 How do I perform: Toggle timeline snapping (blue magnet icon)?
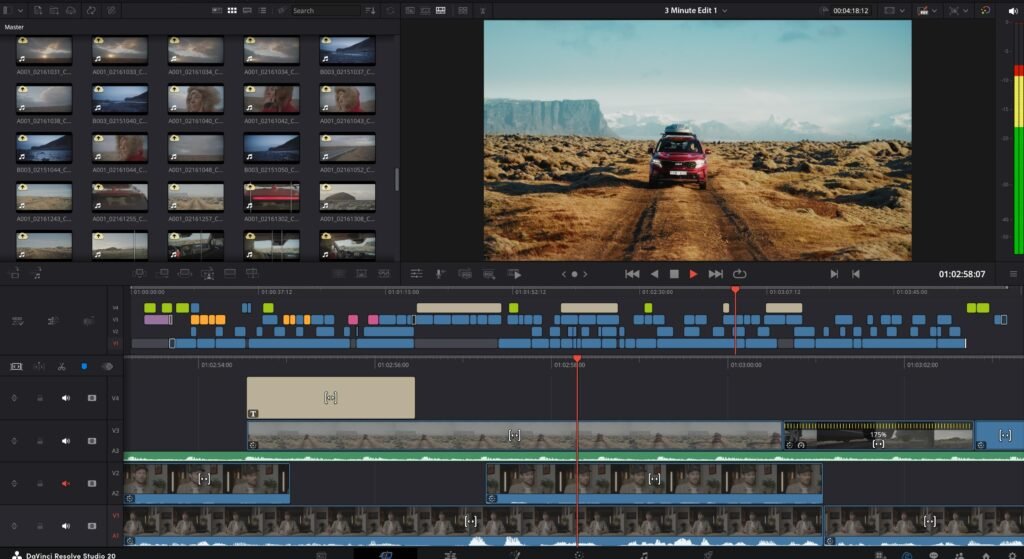tap(84, 366)
